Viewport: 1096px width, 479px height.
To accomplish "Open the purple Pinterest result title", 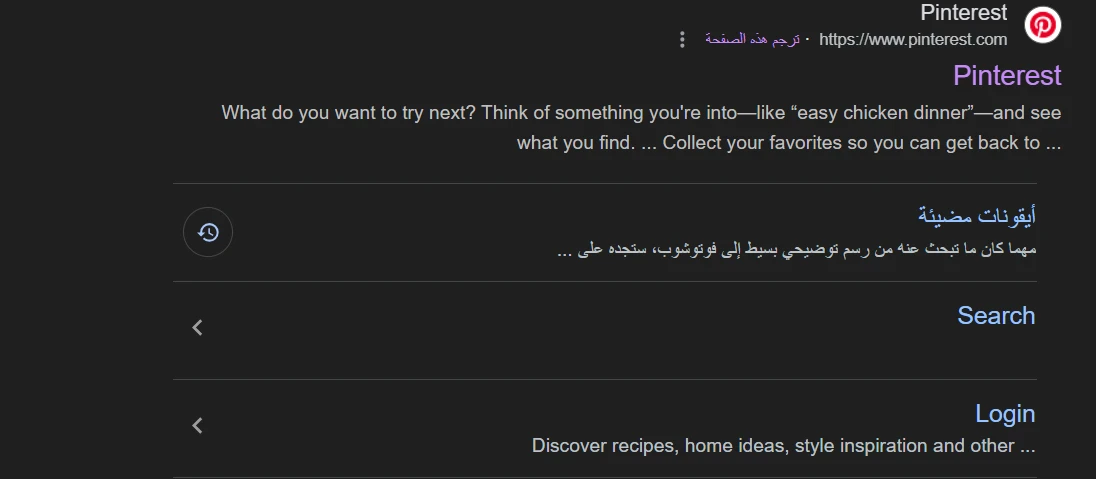I will coord(1007,76).
